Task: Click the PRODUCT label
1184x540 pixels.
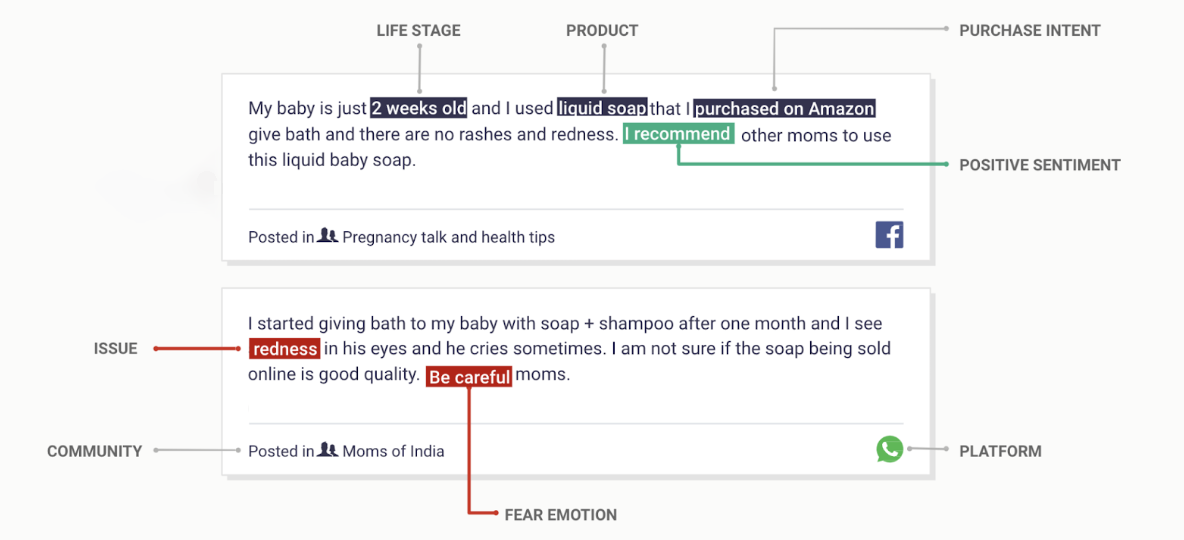Action: coord(602,31)
